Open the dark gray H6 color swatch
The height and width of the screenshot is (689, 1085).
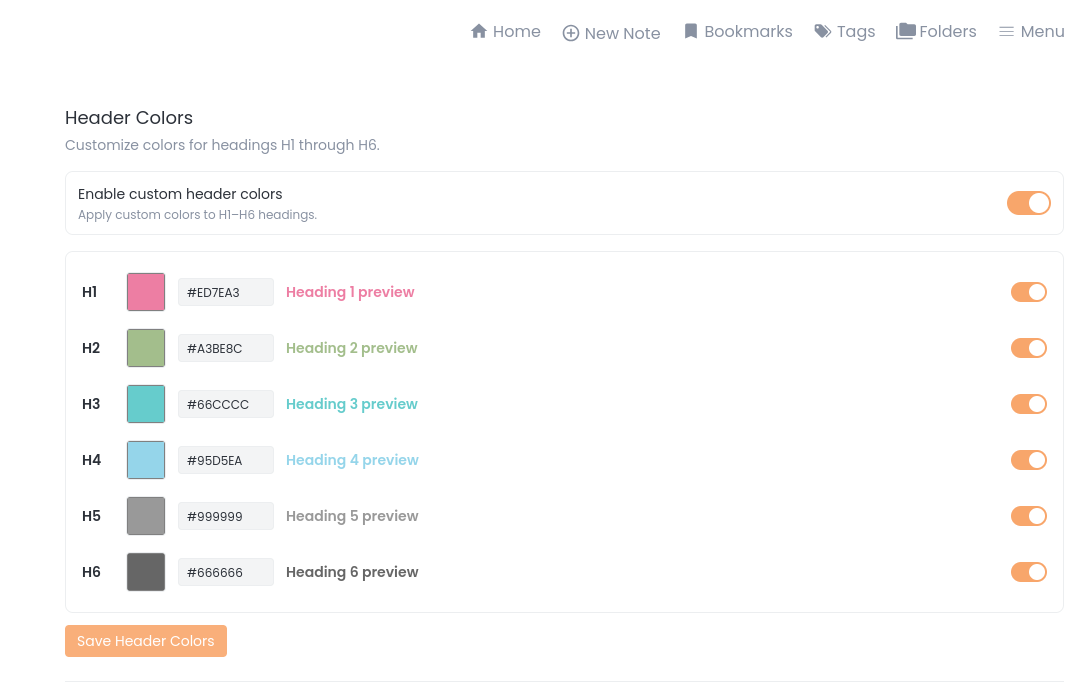click(146, 572)
